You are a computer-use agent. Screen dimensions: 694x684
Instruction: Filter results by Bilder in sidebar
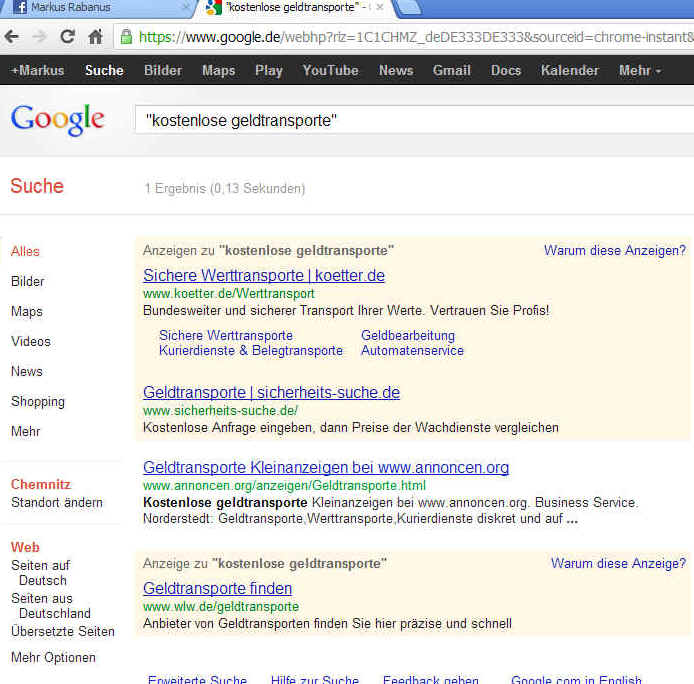click(x=27, y=281)
